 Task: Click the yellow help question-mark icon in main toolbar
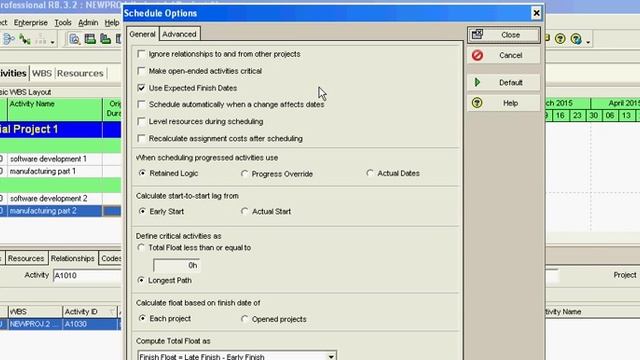pyautogui.click(x=560, y=39)
